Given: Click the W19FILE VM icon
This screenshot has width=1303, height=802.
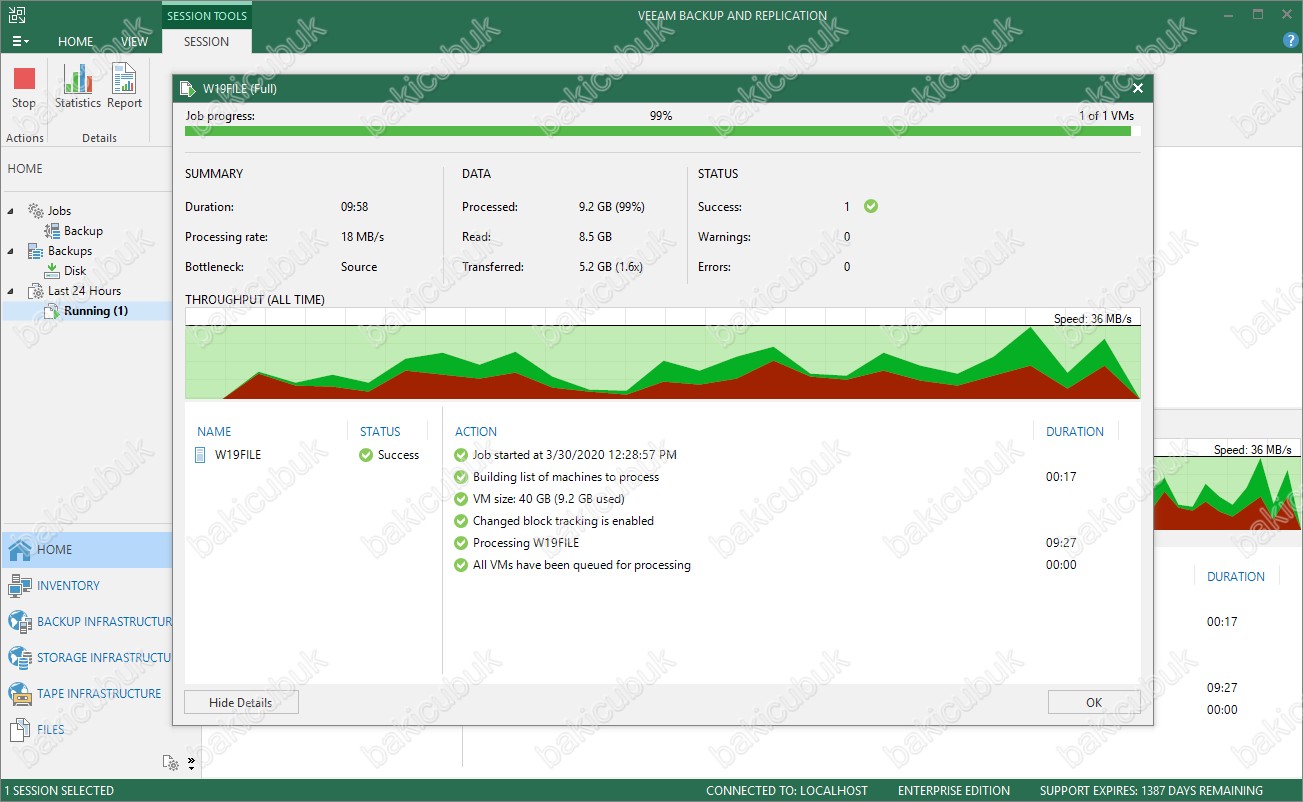Looking at the screenshot, I should click(200, 455).
